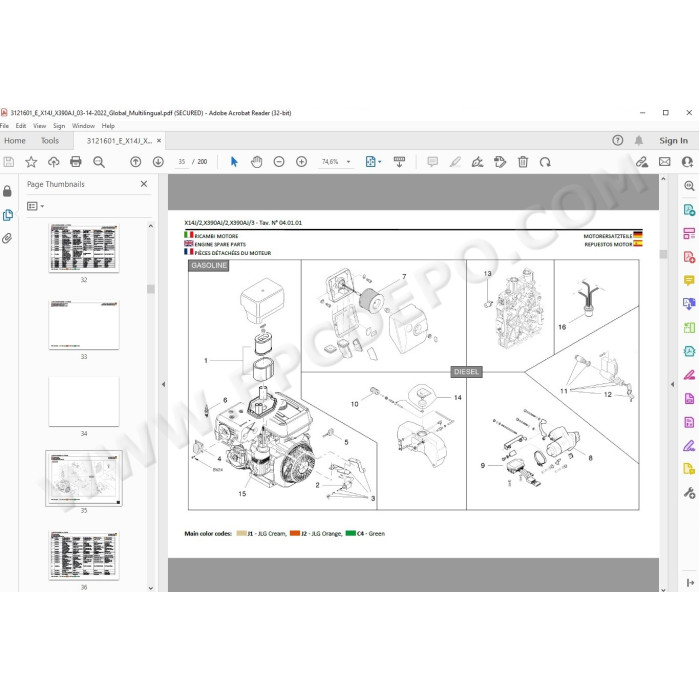700x700 pixels.
Task: Open the find text magnifier
Action: click(x=99, y=162)
